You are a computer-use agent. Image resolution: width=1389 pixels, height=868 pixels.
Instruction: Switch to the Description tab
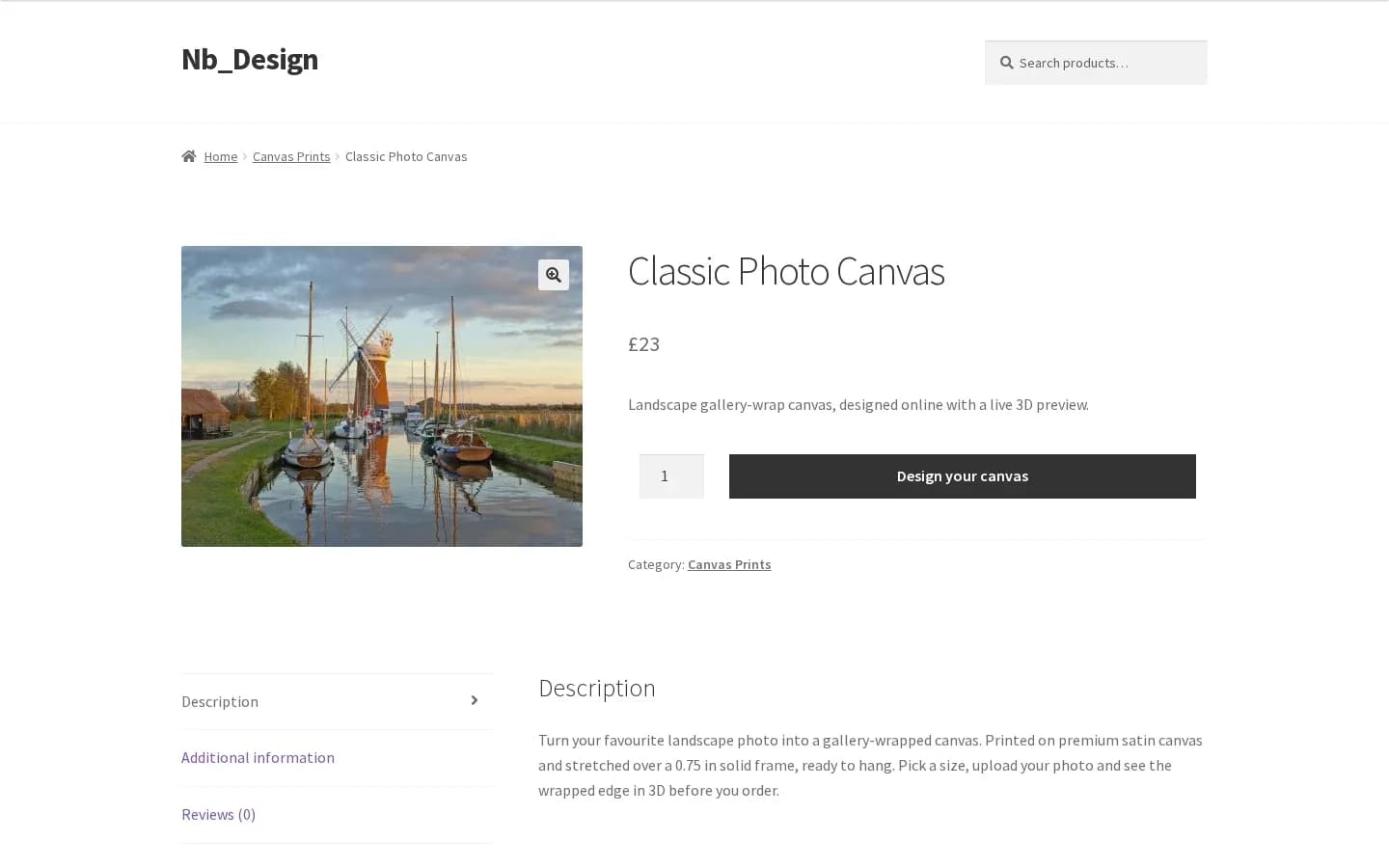pyautogui.click(x=338, y=701)
